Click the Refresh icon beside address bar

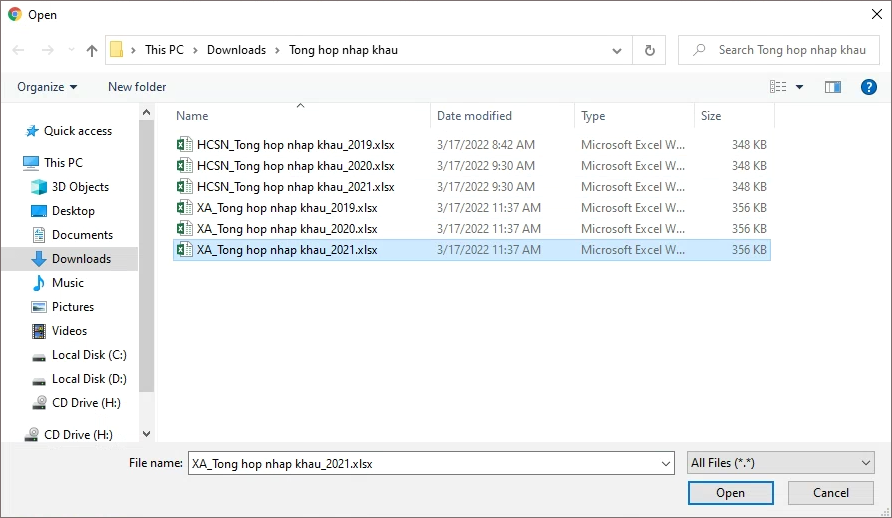click(x=650, y=50)
